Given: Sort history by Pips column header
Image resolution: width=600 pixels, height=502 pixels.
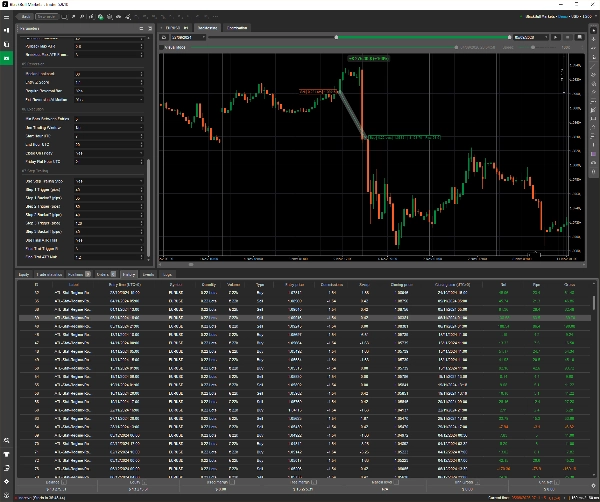Looking at the screenshot, I should [x=536, y=285].
